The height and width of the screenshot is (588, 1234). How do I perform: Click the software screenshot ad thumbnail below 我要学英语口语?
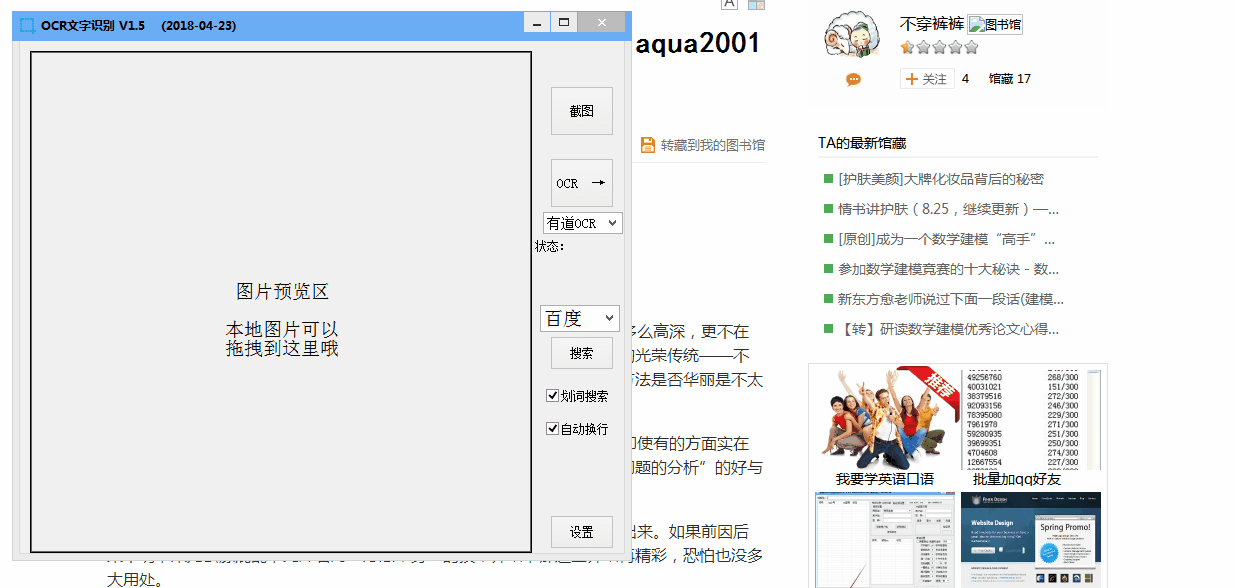tap(885, 539)
